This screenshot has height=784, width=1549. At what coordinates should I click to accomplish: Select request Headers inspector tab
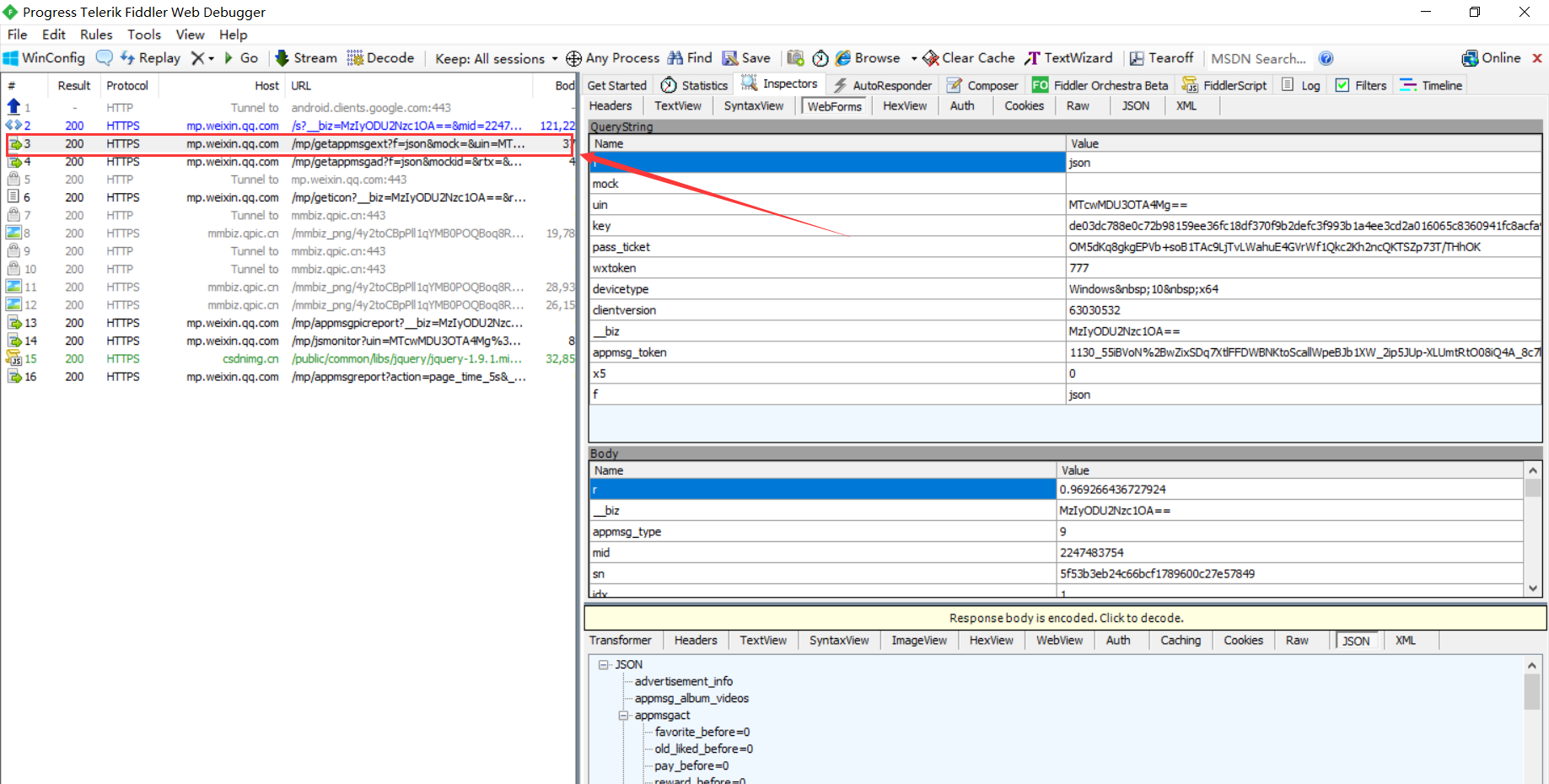pyautogui.click(x=610, y=106)
